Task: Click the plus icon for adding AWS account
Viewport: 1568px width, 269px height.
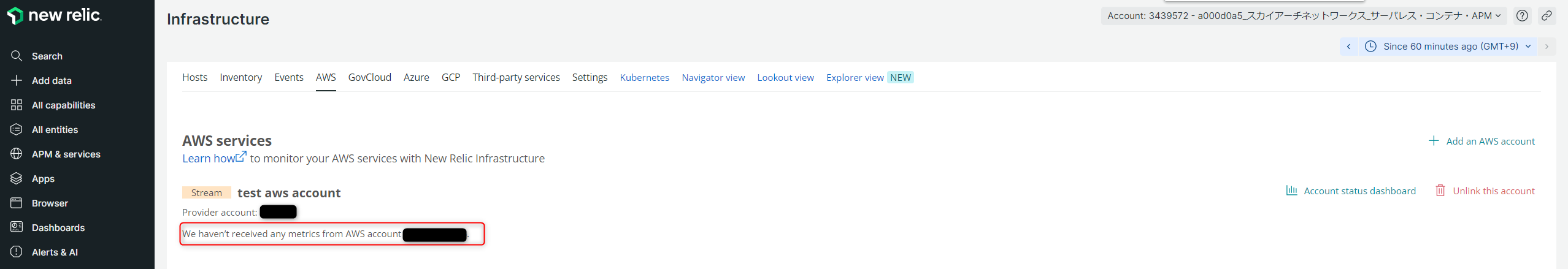Action: pos(1434,141)
